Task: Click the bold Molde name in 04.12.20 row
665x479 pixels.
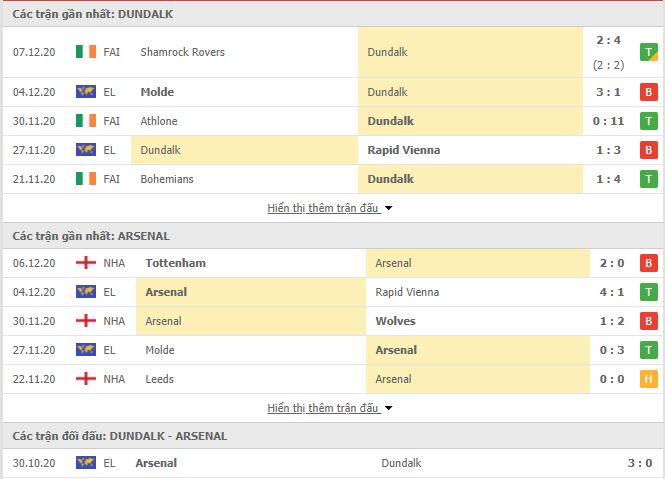Action: point(157,92)
